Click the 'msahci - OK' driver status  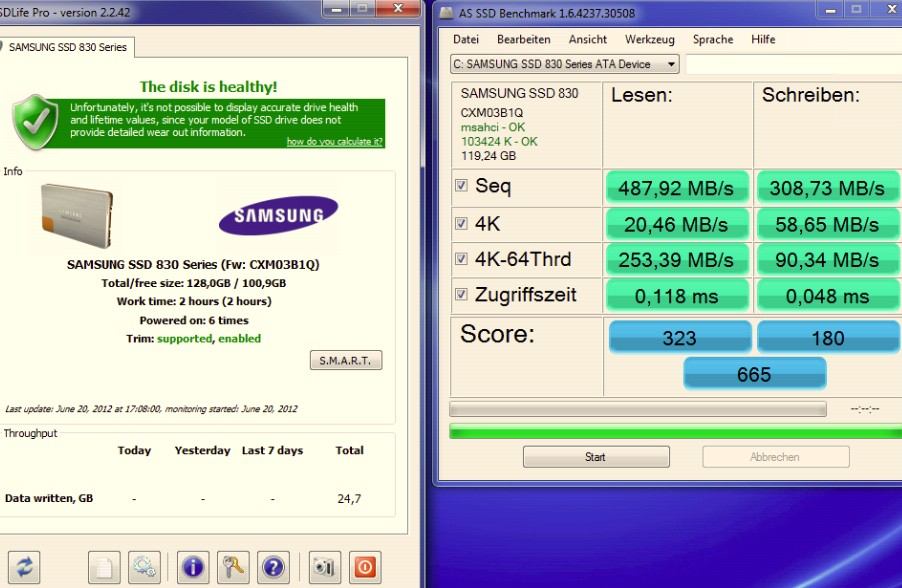pos(493,127)
